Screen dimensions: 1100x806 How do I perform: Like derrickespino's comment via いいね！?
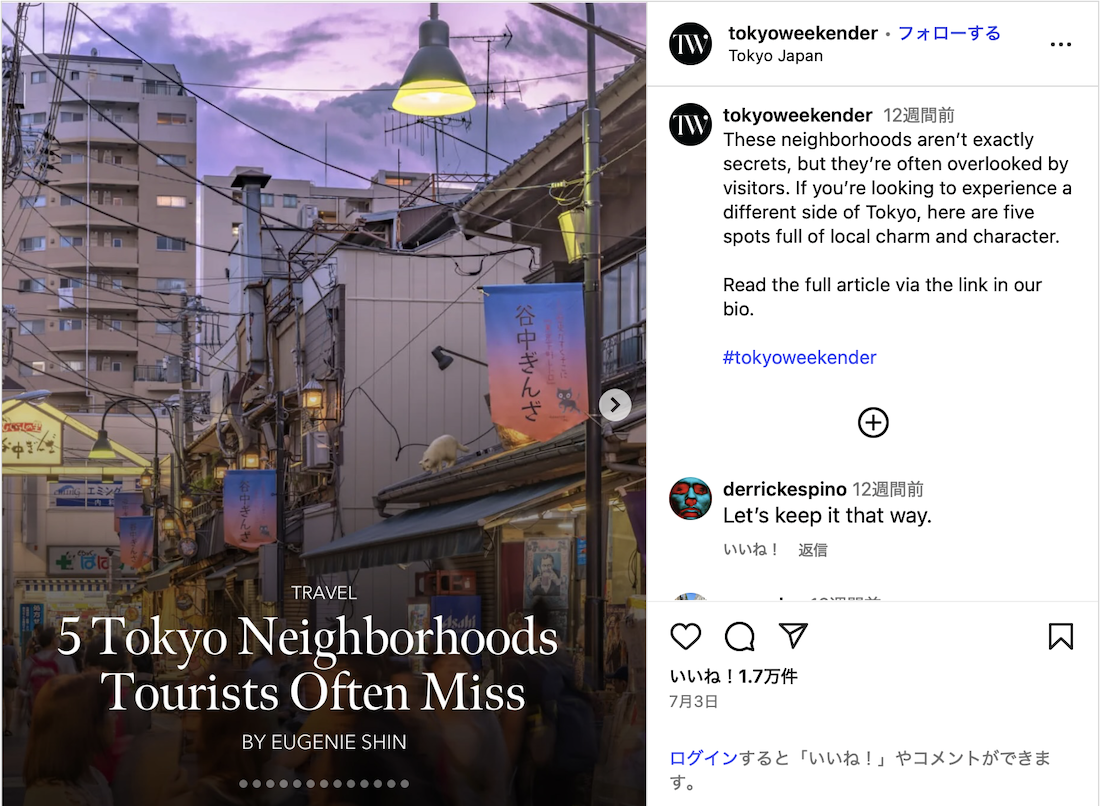[x=751, y=549]
